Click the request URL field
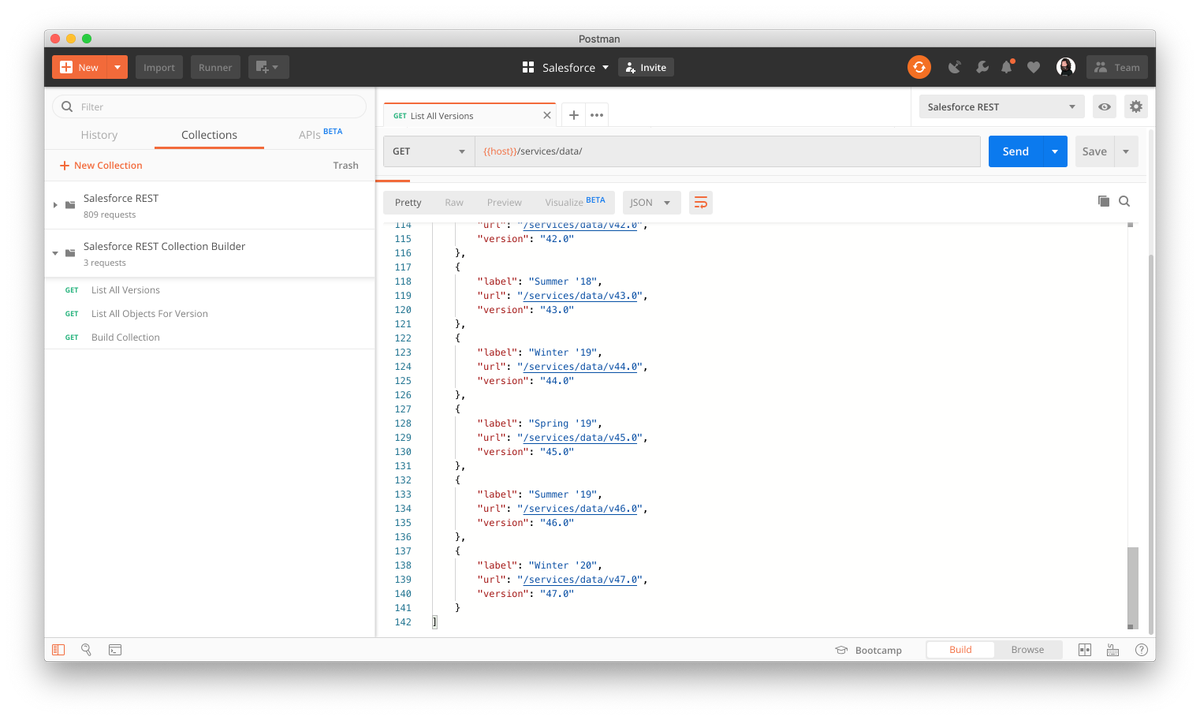The height and width of the screenshot is (720, 1200). click(x=727, y=151)
